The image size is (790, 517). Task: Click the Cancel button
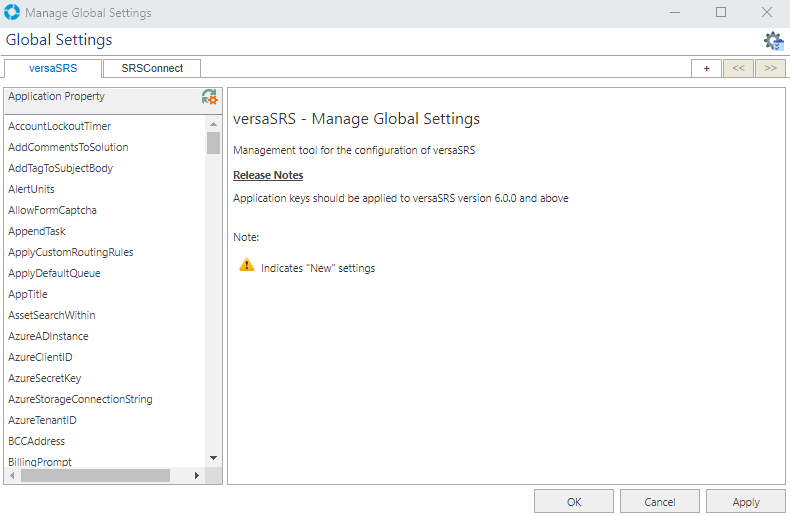click(660, 502)
